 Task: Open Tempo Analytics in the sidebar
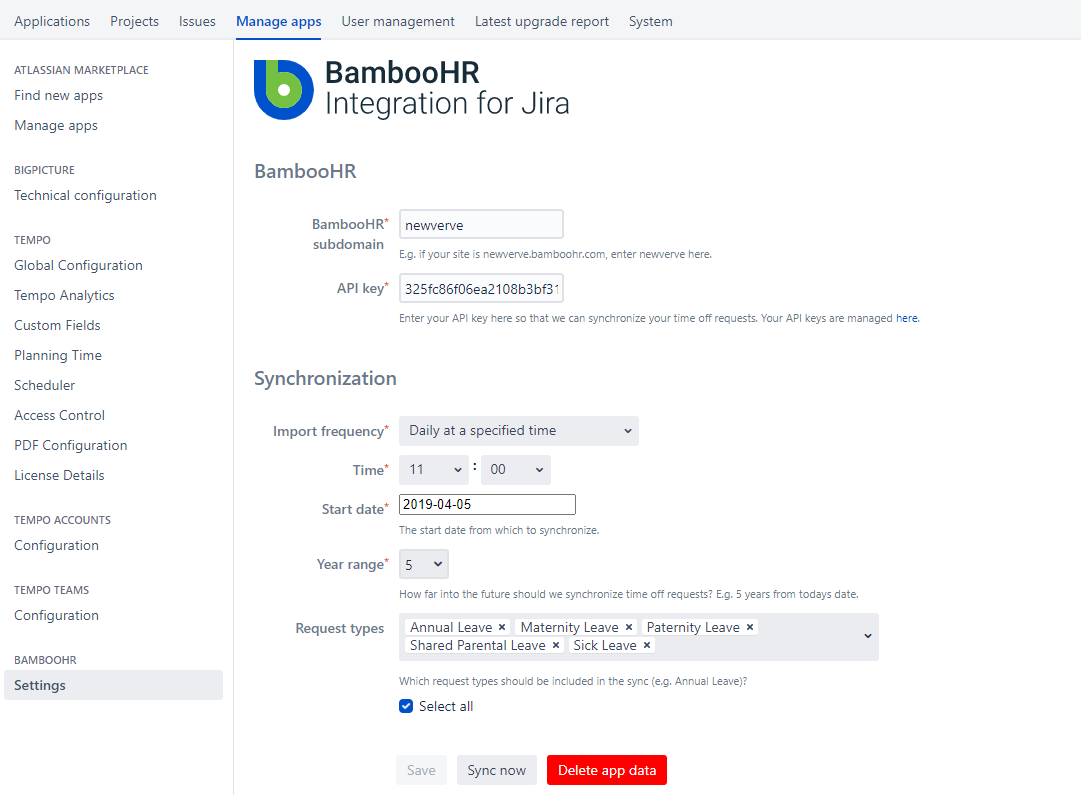(64, 295)
